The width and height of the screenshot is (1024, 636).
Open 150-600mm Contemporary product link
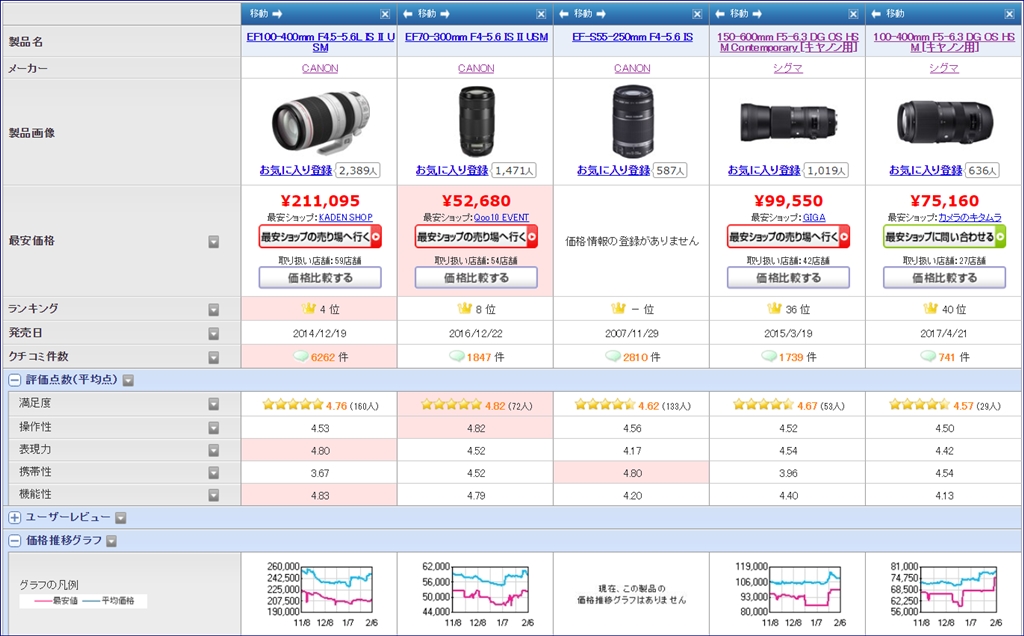coord(788,42)
